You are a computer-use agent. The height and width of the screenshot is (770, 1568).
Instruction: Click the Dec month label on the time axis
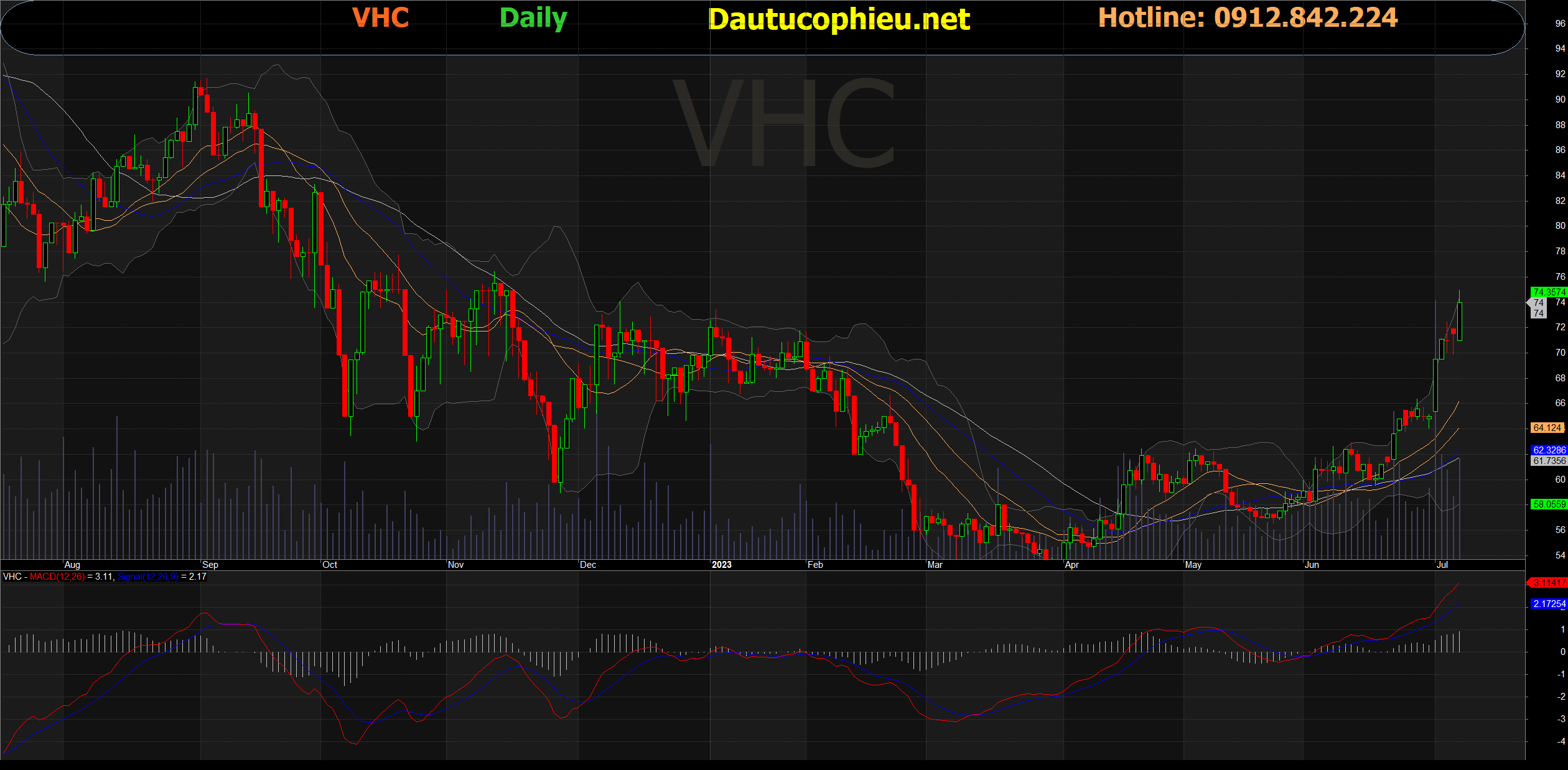(587, 565)
